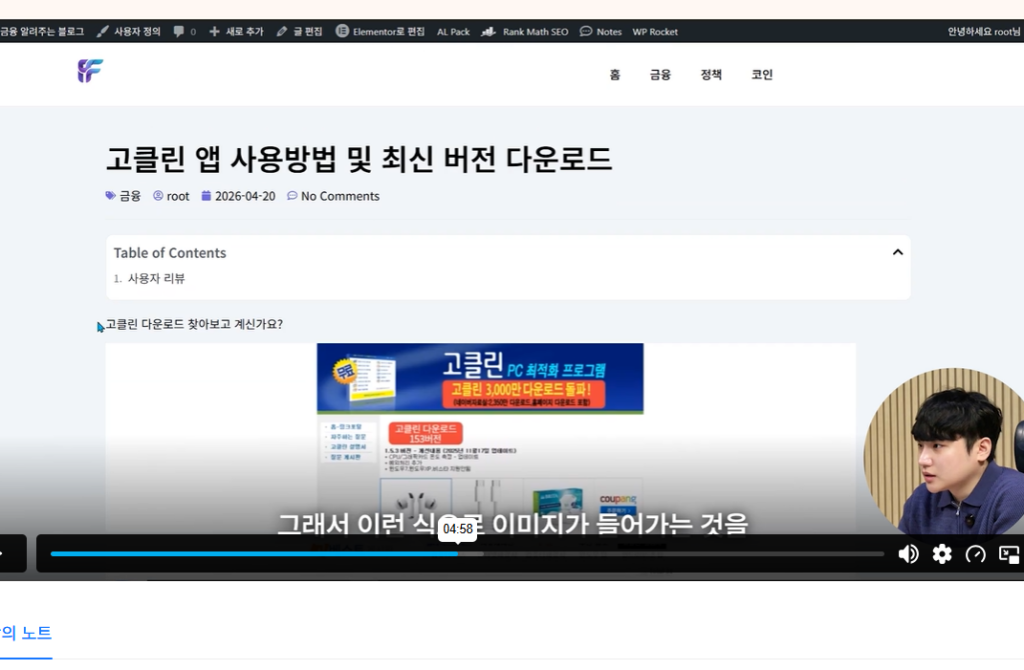This screenshot has height=670, width=1024.
Task: Click 금융 알려주는 블로그 site name
Action: tap(42, 31)
